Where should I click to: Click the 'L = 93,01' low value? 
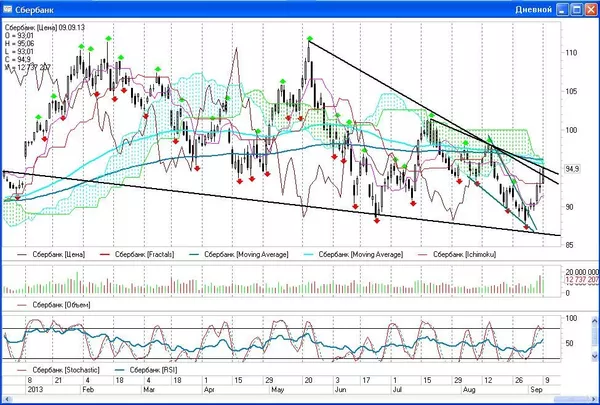pyautogui.click(x=19, y=52)
